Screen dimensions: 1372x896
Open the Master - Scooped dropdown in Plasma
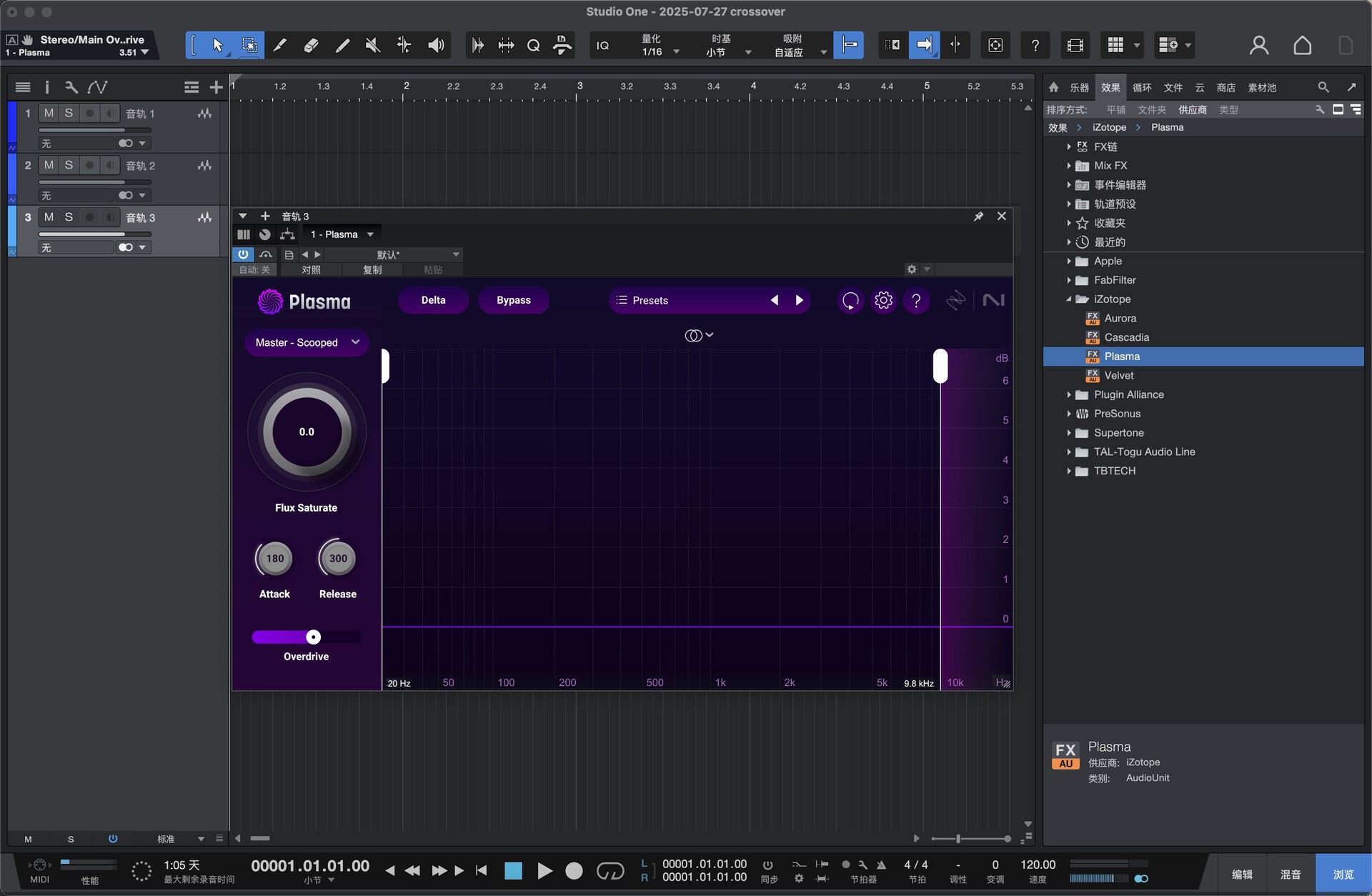click(307, 342)
